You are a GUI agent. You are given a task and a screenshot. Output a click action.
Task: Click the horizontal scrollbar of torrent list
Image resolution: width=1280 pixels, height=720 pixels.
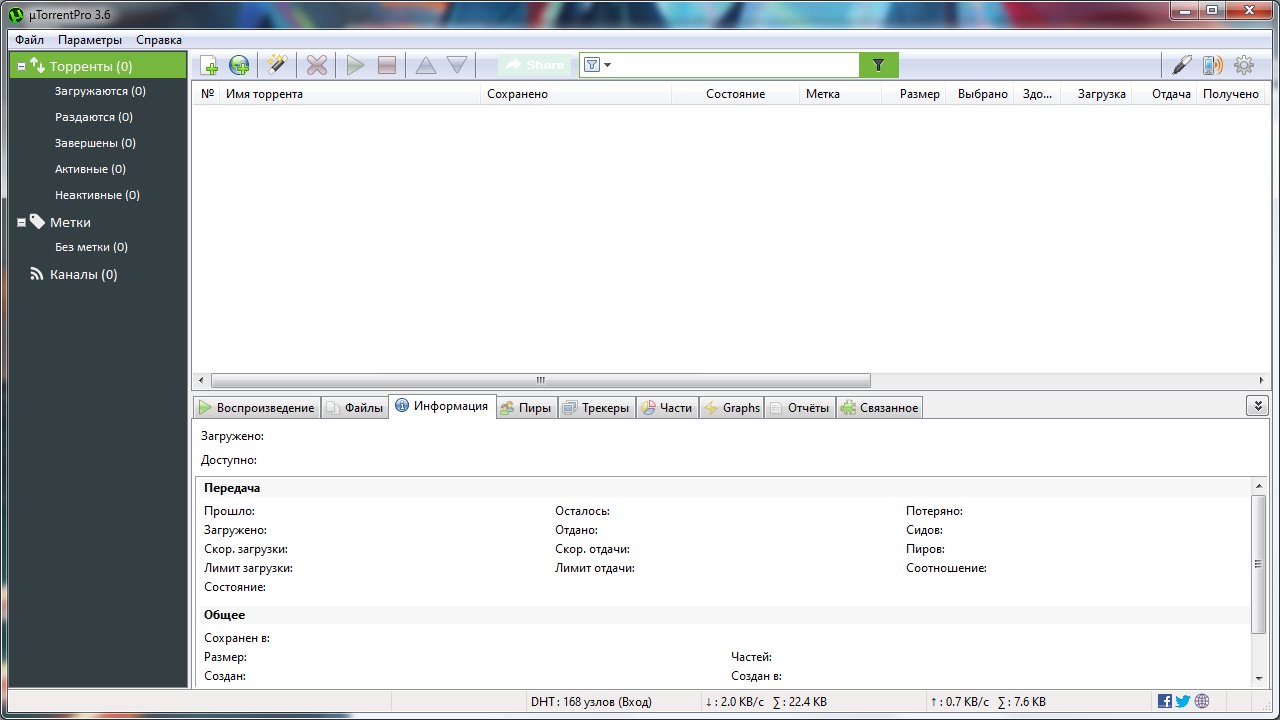540,380
